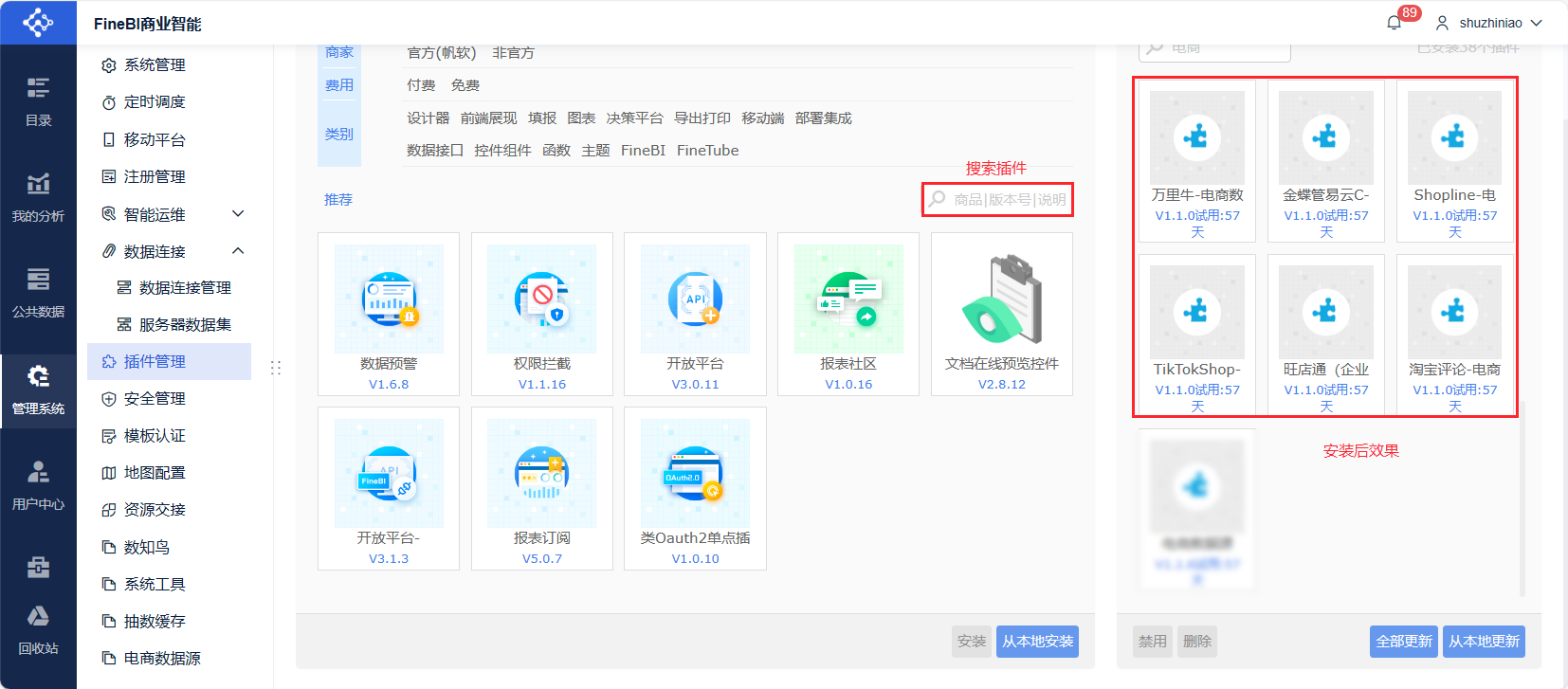The width and height of the screenshot is (1568, 689).
Task: Filter by 图表 category
Action: click(581, 118)
